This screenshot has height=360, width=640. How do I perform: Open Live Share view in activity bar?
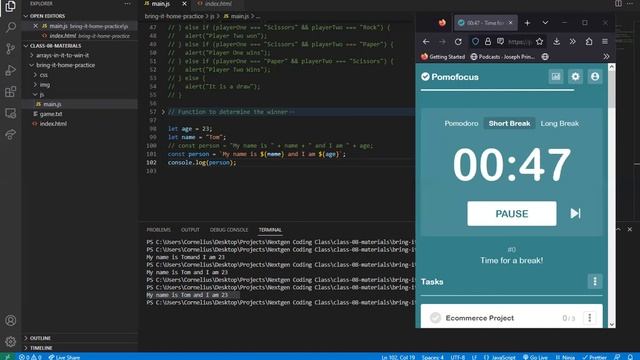[x=11, y=134]
